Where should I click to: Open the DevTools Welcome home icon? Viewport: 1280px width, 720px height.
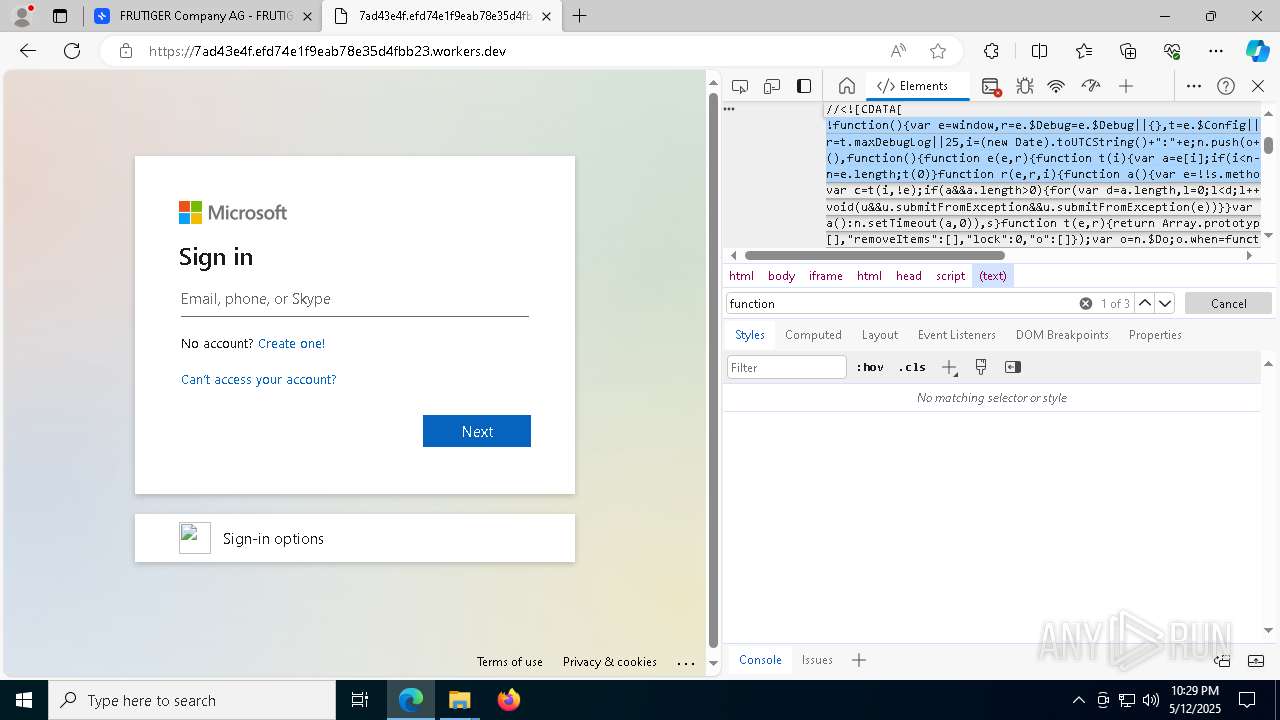click(846, 86)
